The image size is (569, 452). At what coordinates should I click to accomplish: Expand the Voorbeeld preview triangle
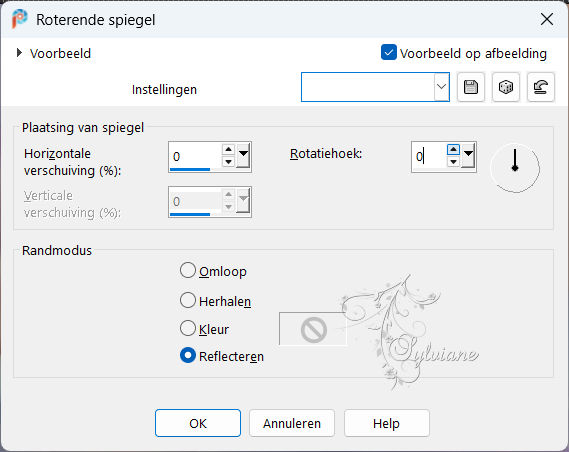(19, 53)
